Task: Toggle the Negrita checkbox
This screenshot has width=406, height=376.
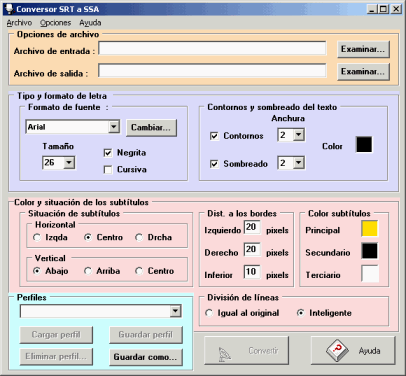Action: (x=108, y=153)
